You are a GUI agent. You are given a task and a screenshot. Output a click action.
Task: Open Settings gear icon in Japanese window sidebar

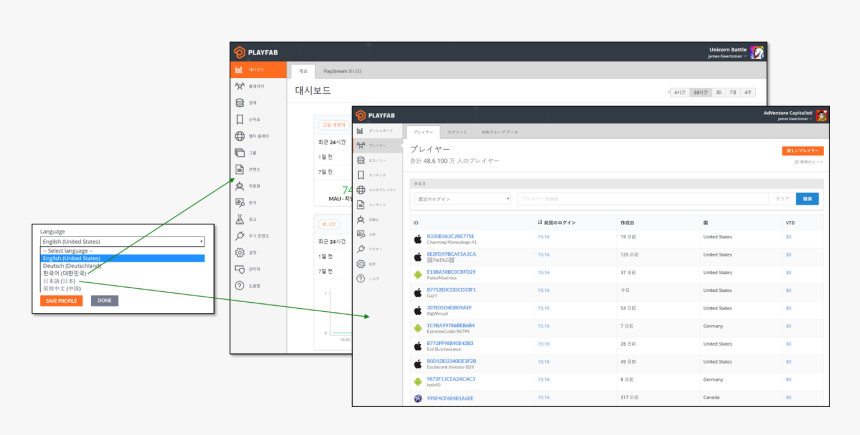(360, 264)
